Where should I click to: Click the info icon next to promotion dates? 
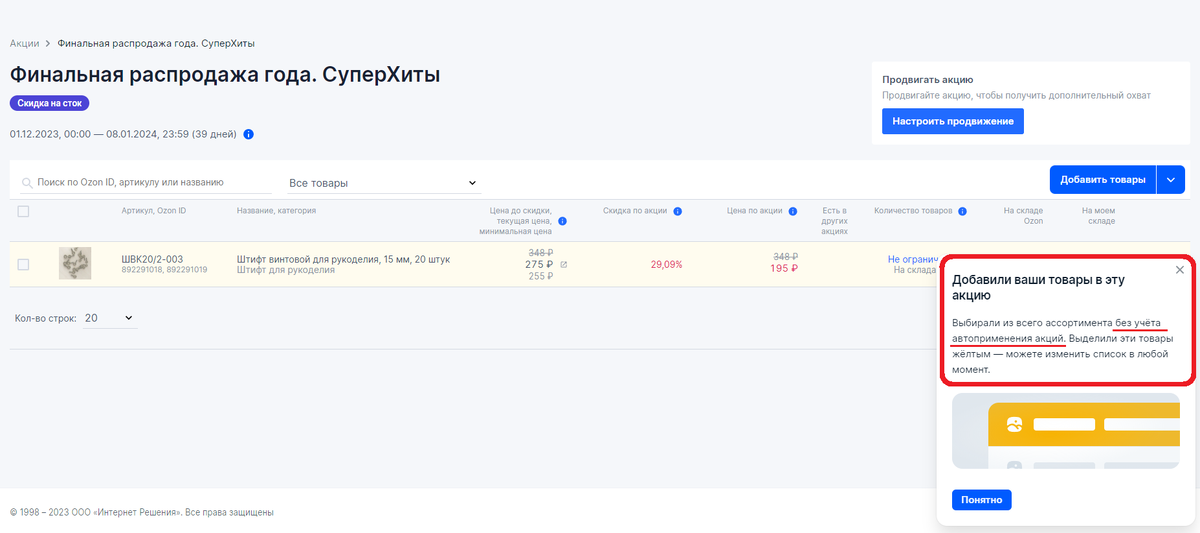click(x=248, y=134)
